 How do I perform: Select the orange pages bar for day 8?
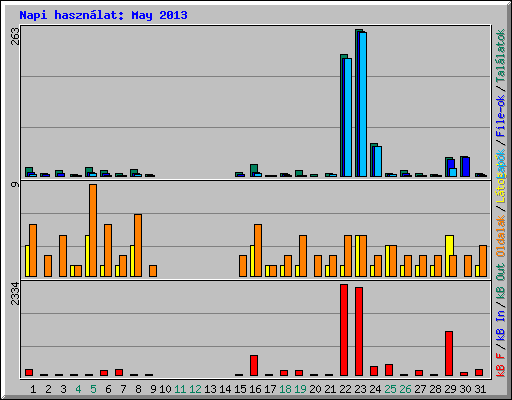(x=138, y=245)
